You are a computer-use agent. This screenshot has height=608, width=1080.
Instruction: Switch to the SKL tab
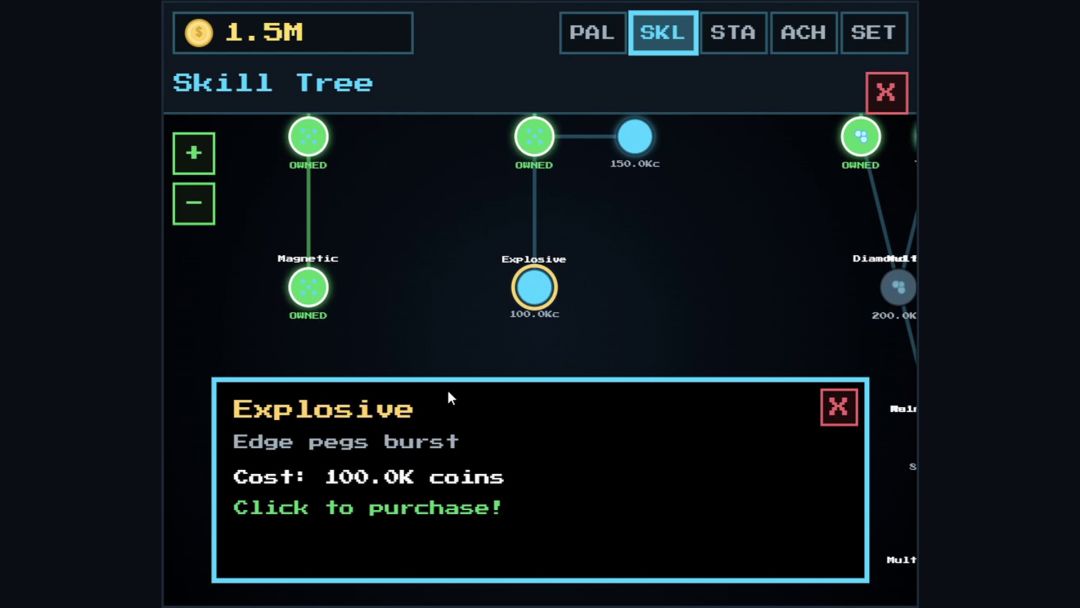coord(663,32)
